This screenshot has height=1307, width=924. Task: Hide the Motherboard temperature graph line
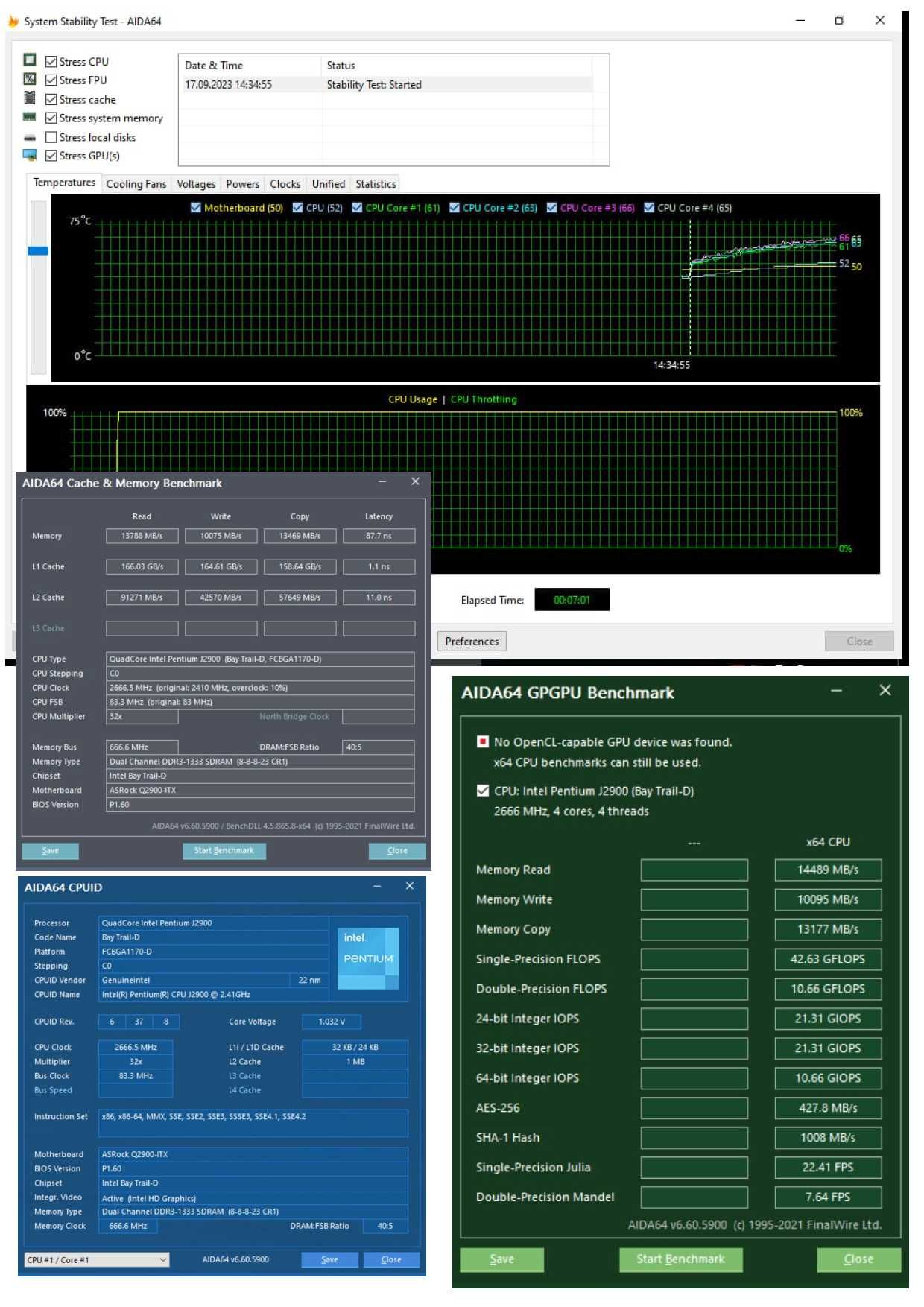click(195, 208)
